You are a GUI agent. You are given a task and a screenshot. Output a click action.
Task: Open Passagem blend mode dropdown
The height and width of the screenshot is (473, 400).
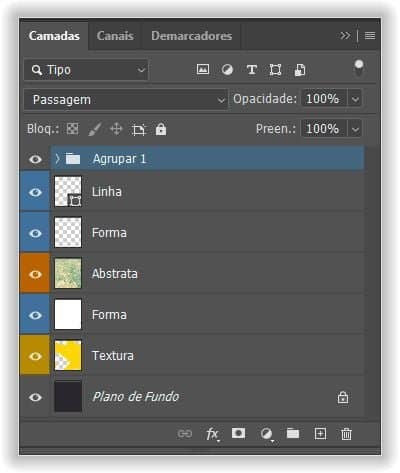point(126,99)
